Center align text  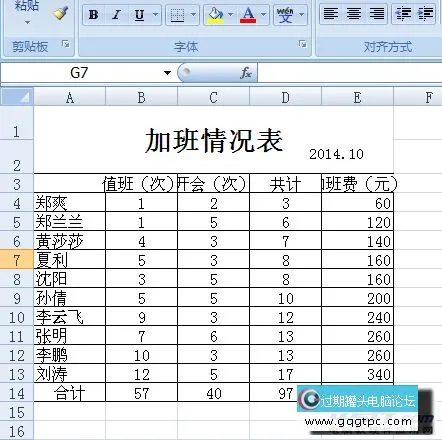pyautogui.click(x=354, y=14)
